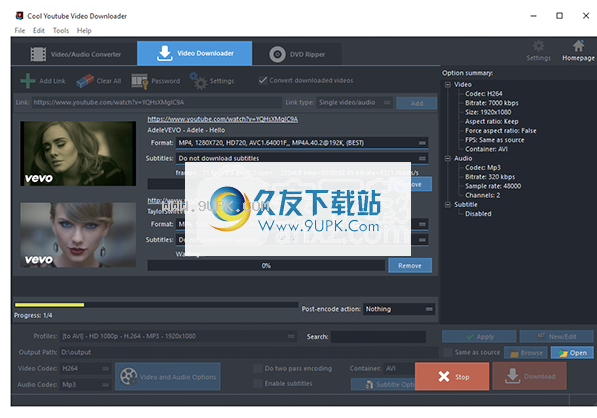
Task: Select Container: AVI tree entry
Action: pyautogui.click(x=486, y=149)
